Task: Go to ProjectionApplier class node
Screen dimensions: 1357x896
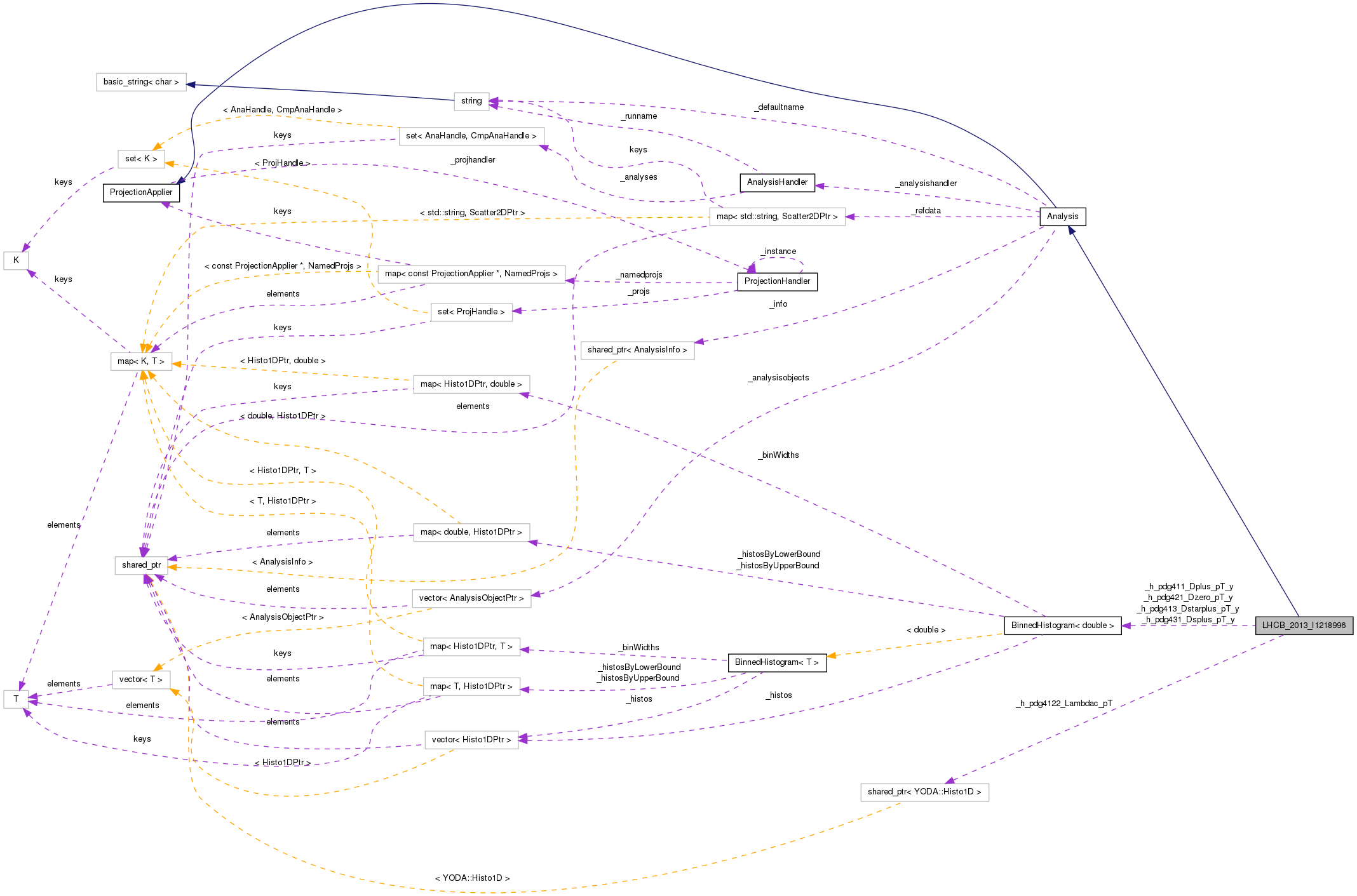Action: tap(141, 192)
